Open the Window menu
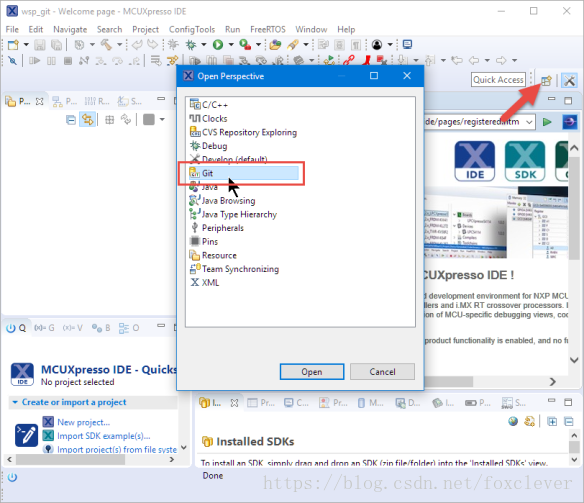The width and height of the screenshot is (584, 503). click(x=311, y=29)
